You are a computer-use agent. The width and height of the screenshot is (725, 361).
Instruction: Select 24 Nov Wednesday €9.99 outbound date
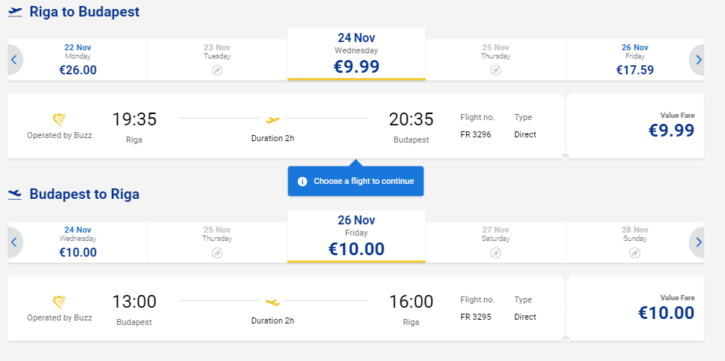[x=356, y=54]
